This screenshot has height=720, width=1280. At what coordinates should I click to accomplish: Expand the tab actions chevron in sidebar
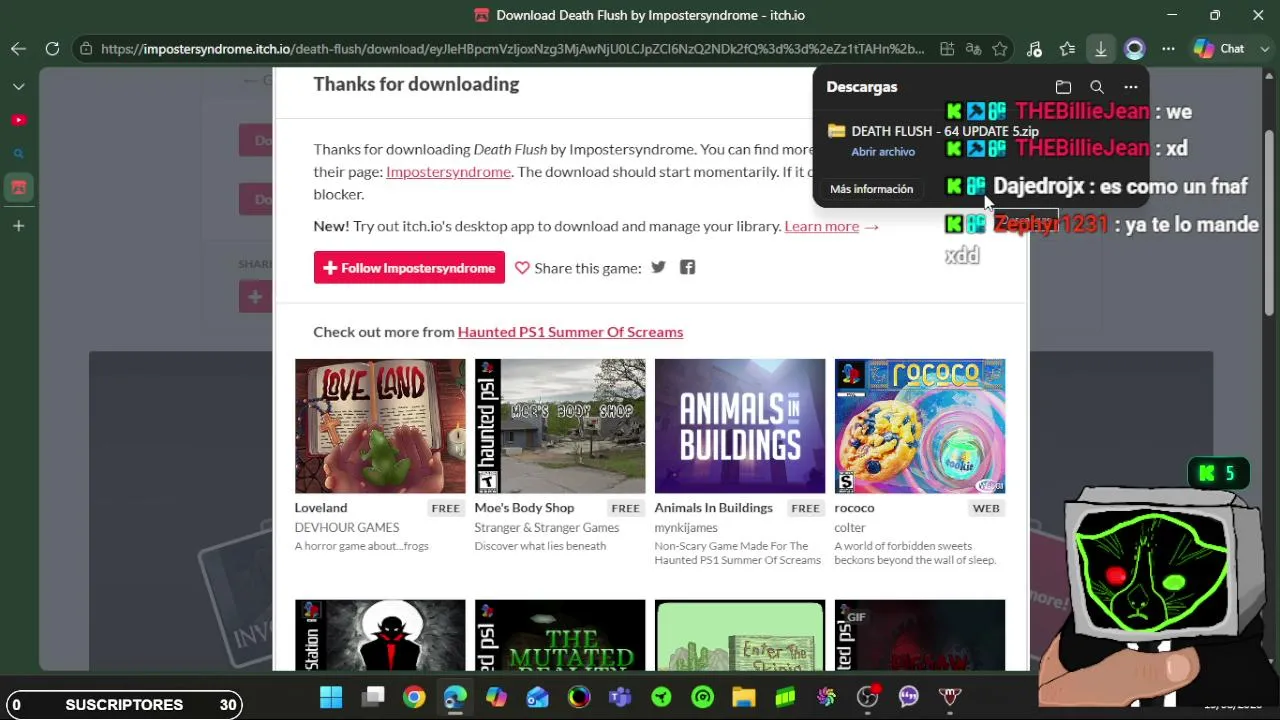[18, 87]
